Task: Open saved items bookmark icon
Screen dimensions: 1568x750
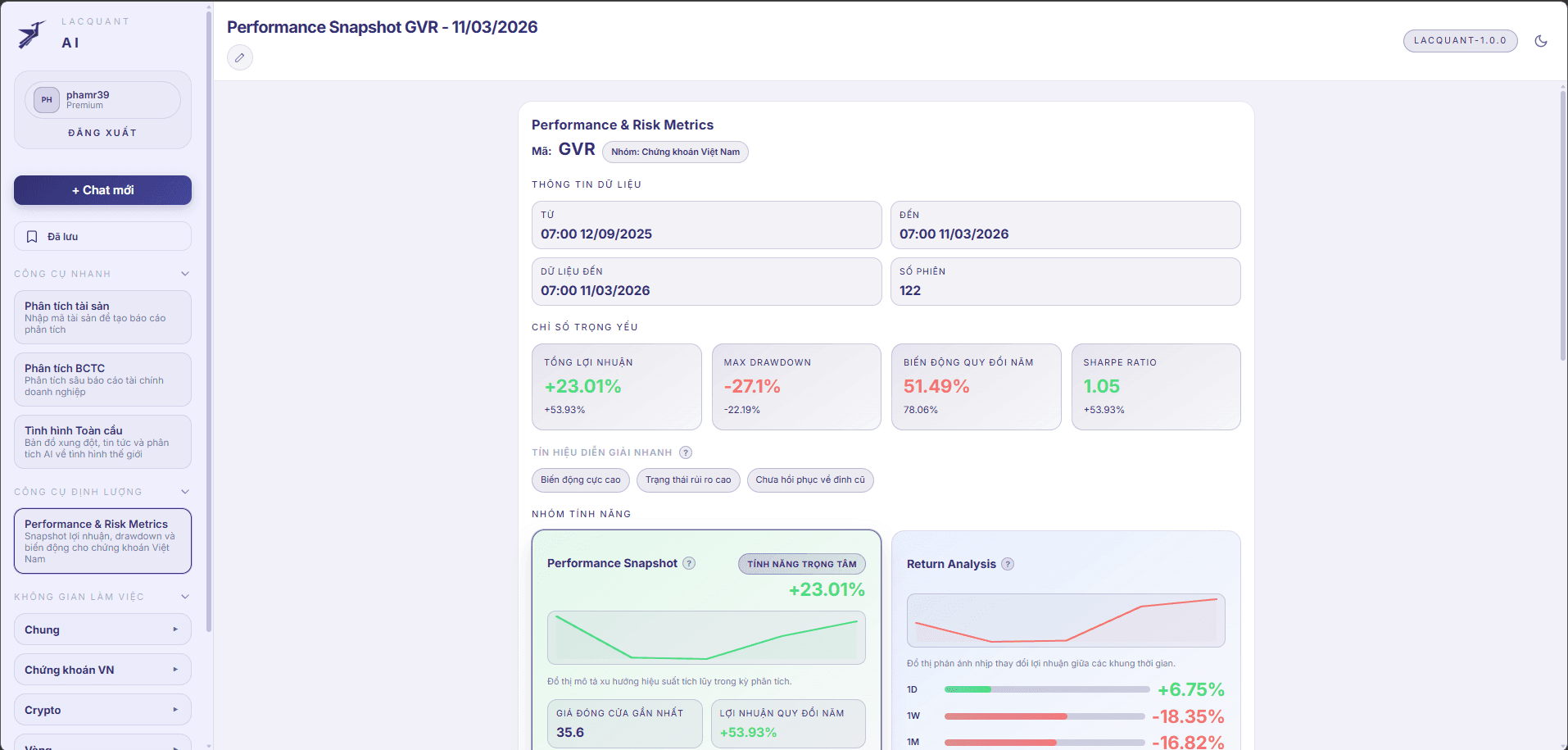Action: (32, 237)
